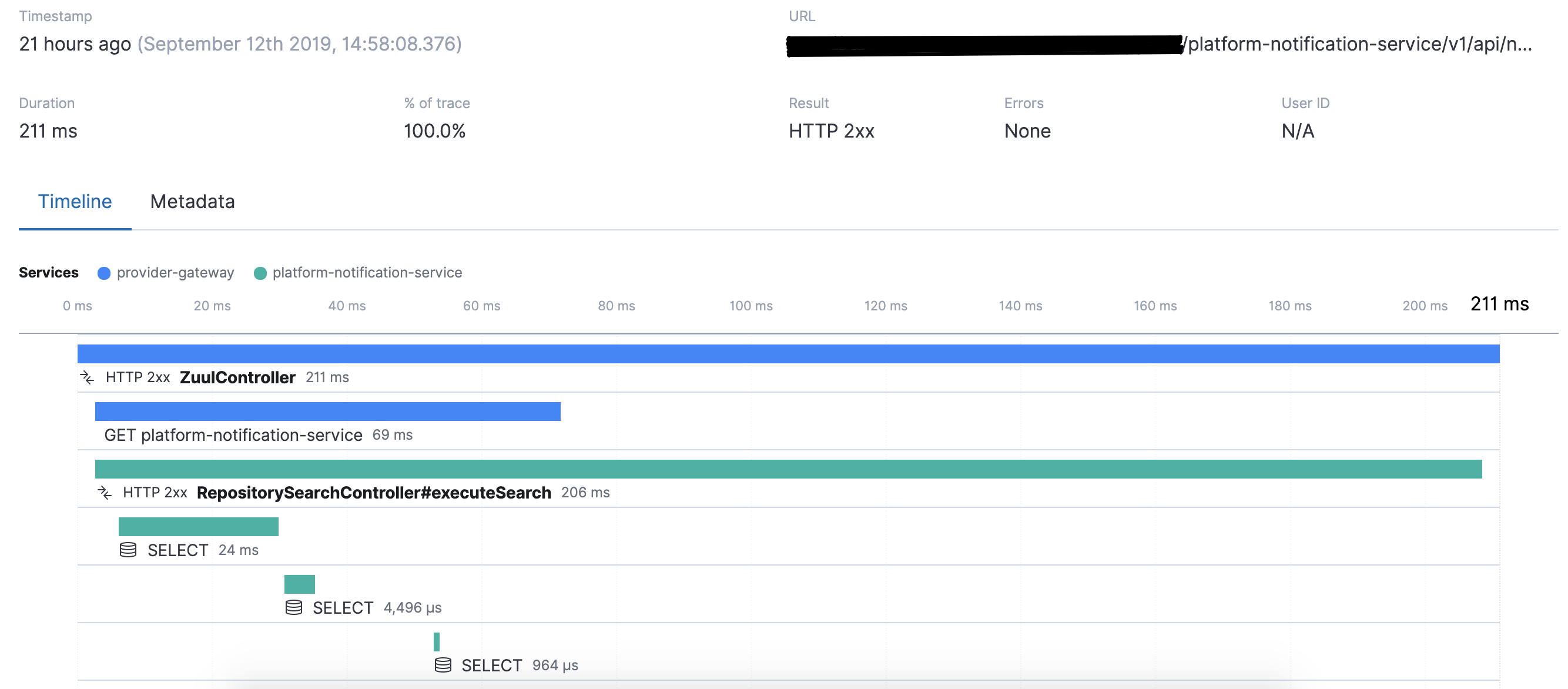Click the ZuulController transaction arrows icon
The width and height of the screenshot is (1568, 689).
point(87,377)
